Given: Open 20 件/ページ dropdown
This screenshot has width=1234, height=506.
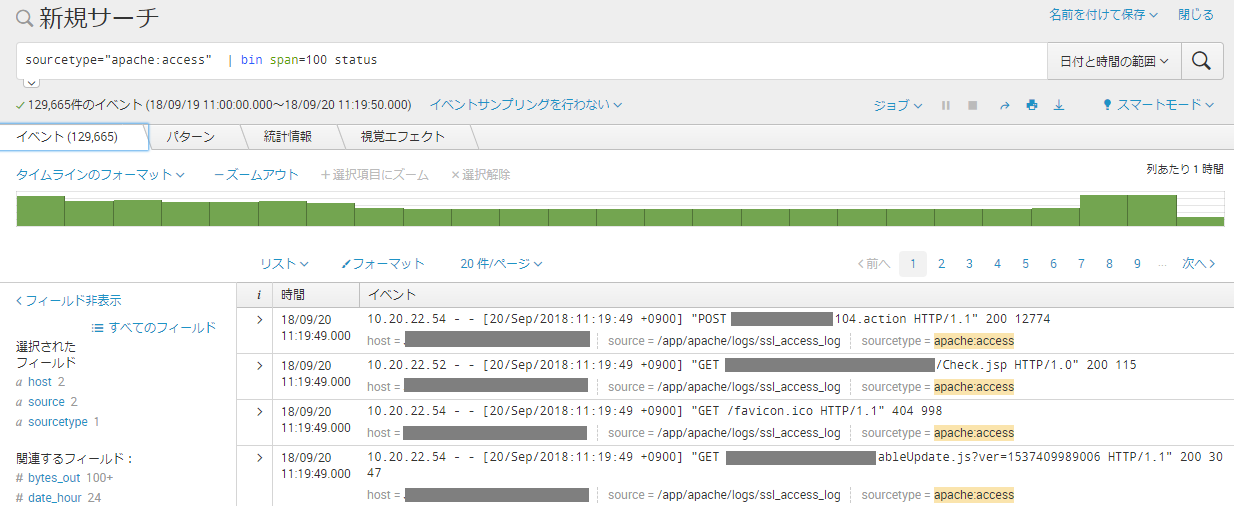Looking at the screenshot, I should [501, 263].
